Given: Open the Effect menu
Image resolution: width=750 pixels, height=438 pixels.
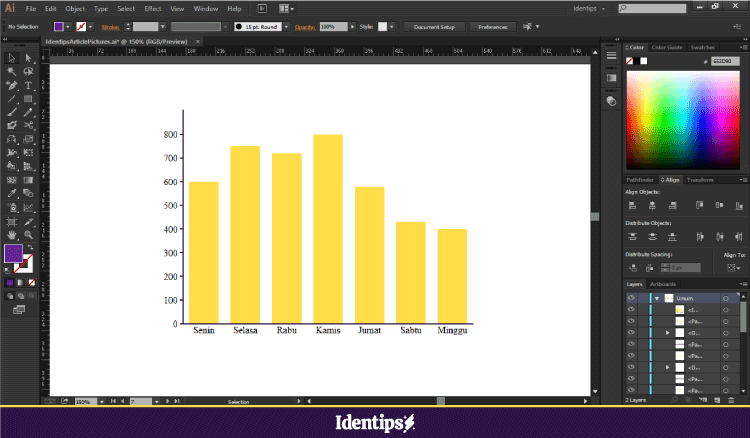Looking at the screenshot, I should click(152, 8).
